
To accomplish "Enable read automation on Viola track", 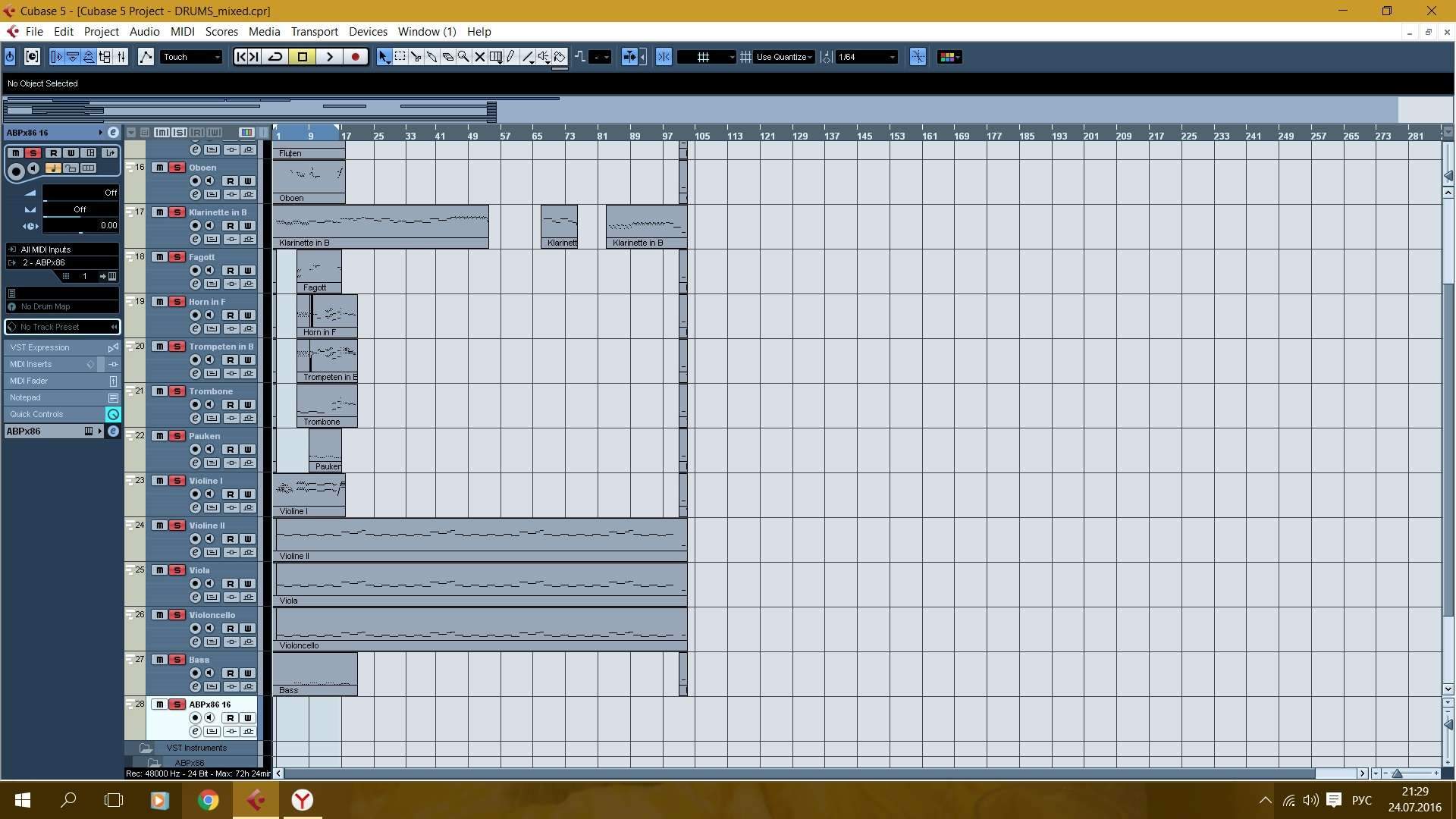I will [230, 584].
